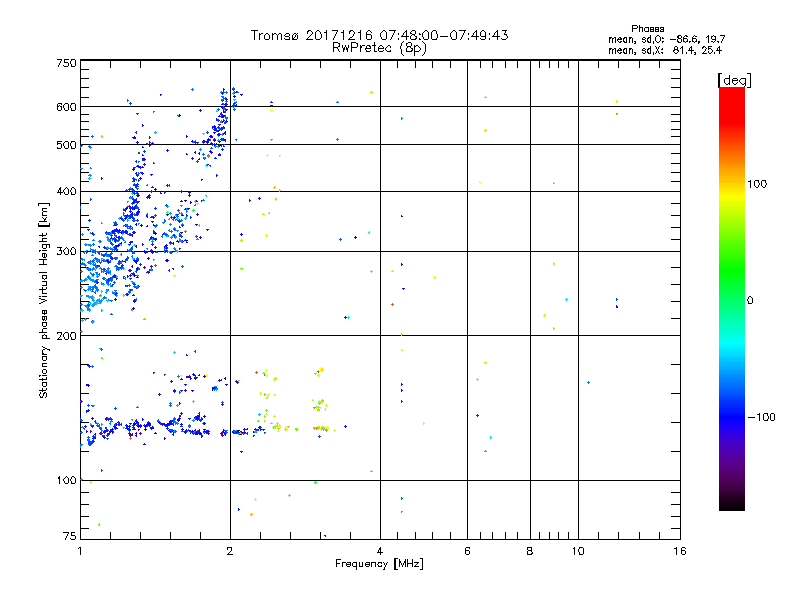Click the "Frequency [MHz]" axis title
This screenshot has width=800, height=600.
click(x=379, y=564)
